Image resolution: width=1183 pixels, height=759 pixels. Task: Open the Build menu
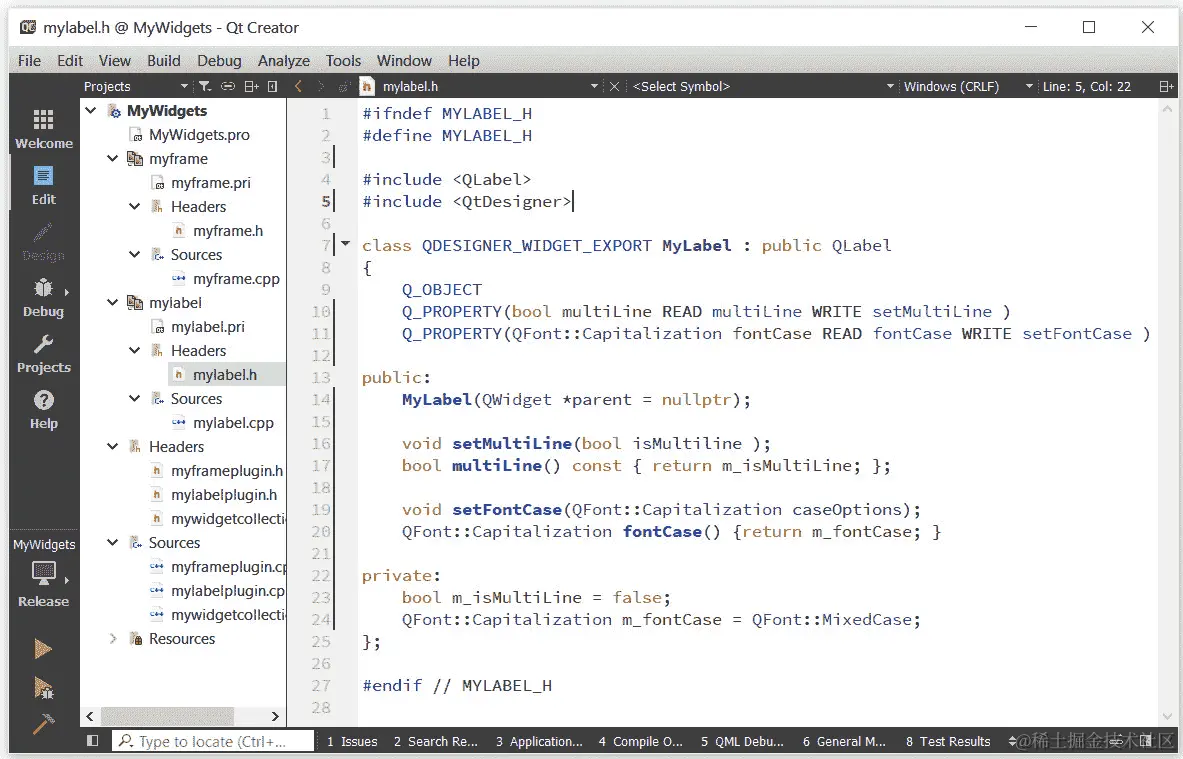pos(163,60)
